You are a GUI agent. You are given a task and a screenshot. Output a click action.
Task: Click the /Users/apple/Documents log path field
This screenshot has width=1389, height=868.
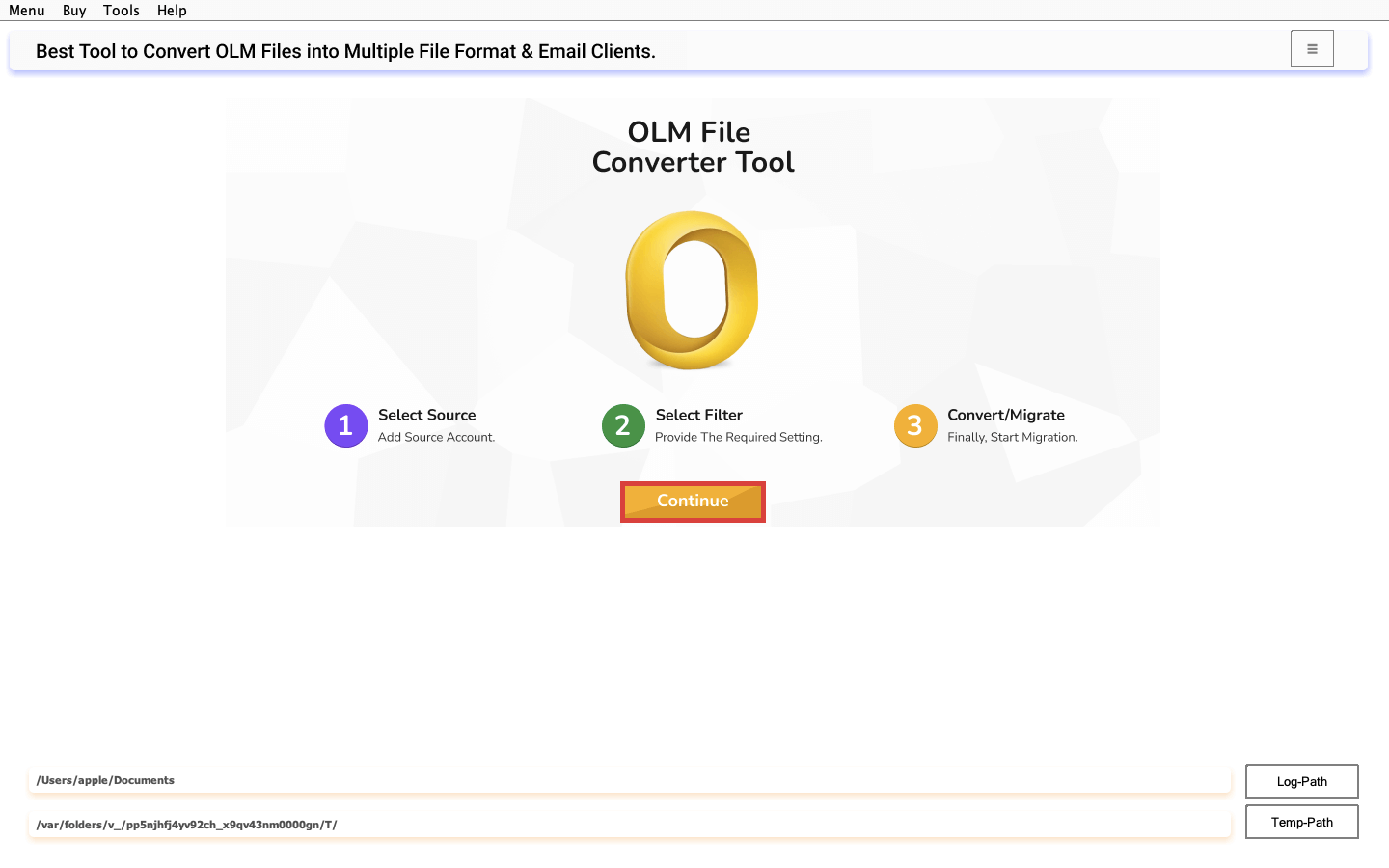tap(630, 780)
